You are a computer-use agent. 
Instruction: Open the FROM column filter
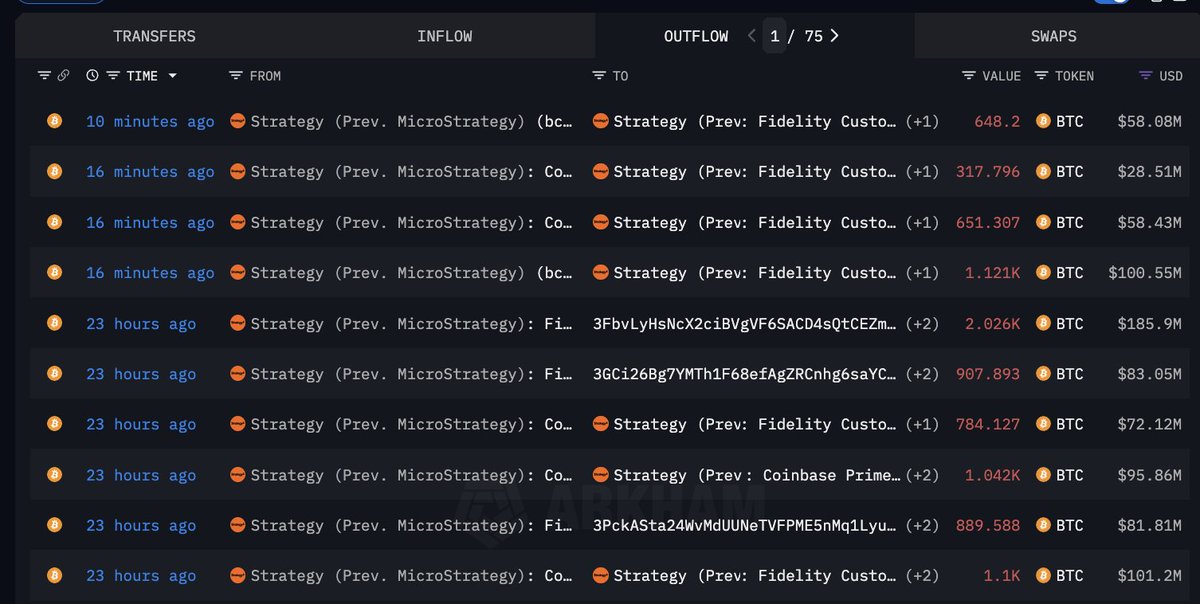click(x=236, y=76)
